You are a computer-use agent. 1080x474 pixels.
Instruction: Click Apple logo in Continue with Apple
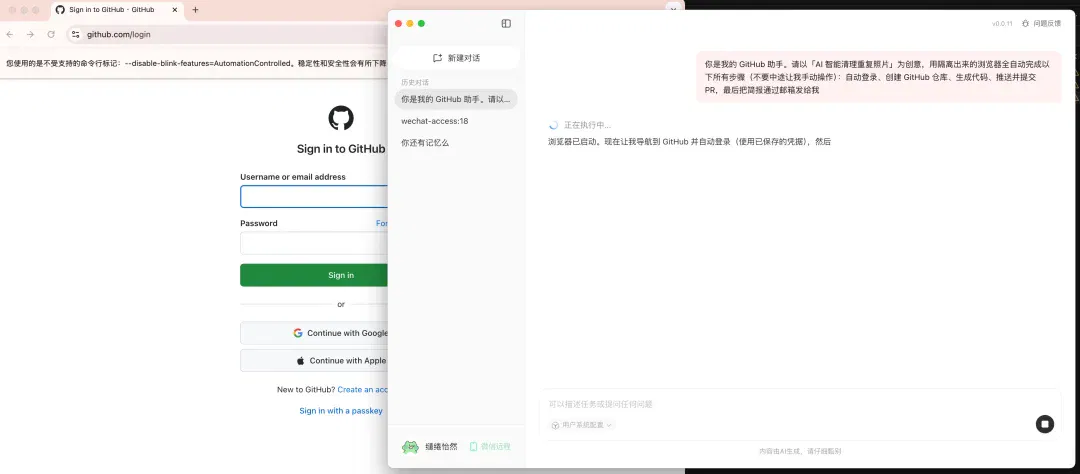tap(300, 360)
